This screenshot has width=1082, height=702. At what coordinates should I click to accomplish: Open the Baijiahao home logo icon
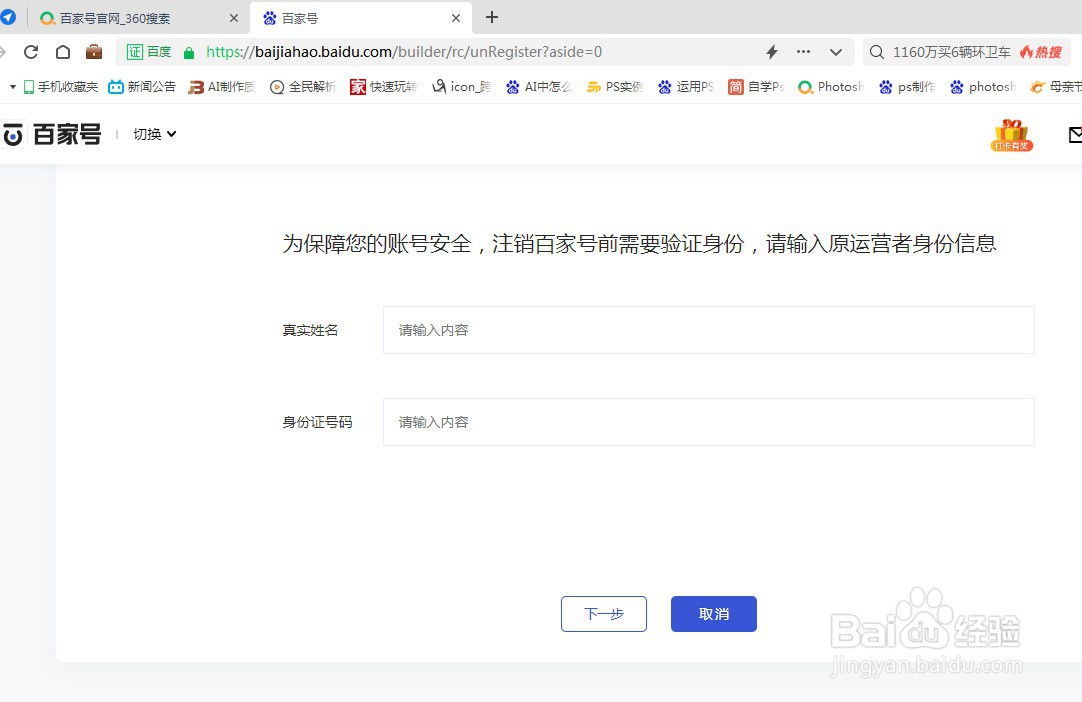(14, 134)
